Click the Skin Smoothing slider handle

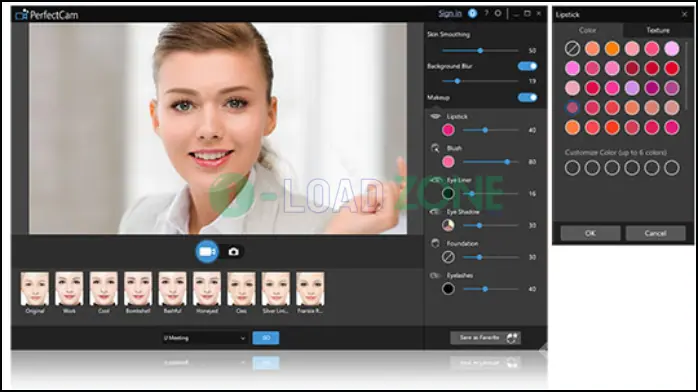tap(480, 51)
